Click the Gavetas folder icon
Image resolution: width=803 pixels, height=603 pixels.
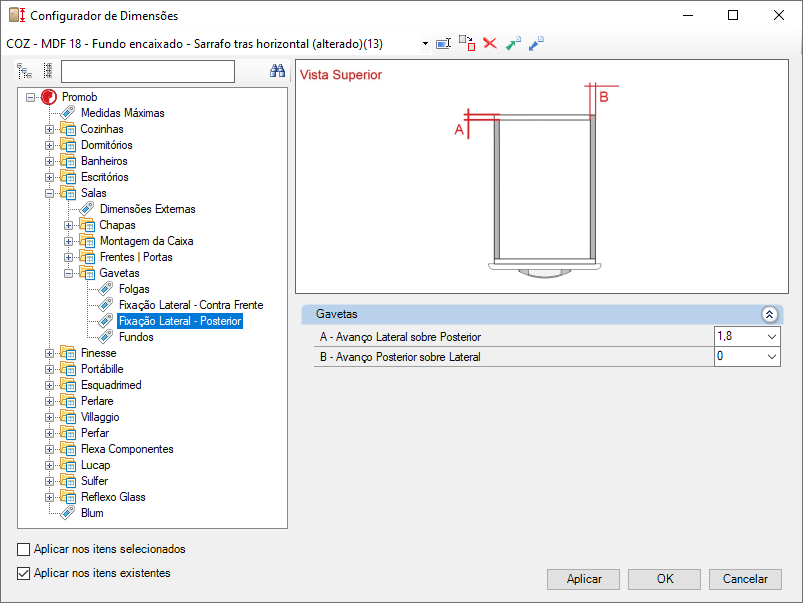(87, 273)
